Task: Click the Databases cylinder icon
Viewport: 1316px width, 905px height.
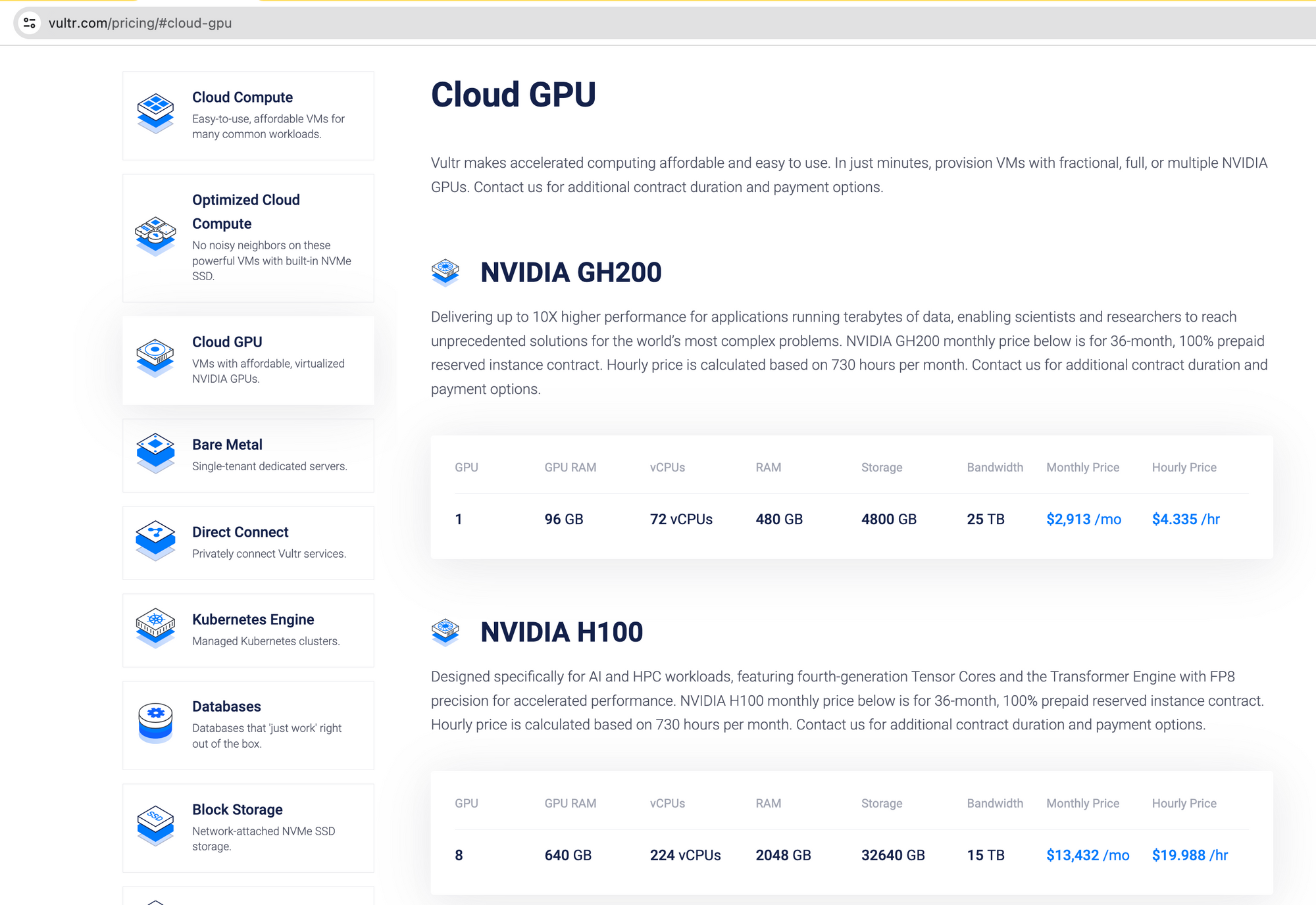Action: pyautogui.click(x=155, y=722)
